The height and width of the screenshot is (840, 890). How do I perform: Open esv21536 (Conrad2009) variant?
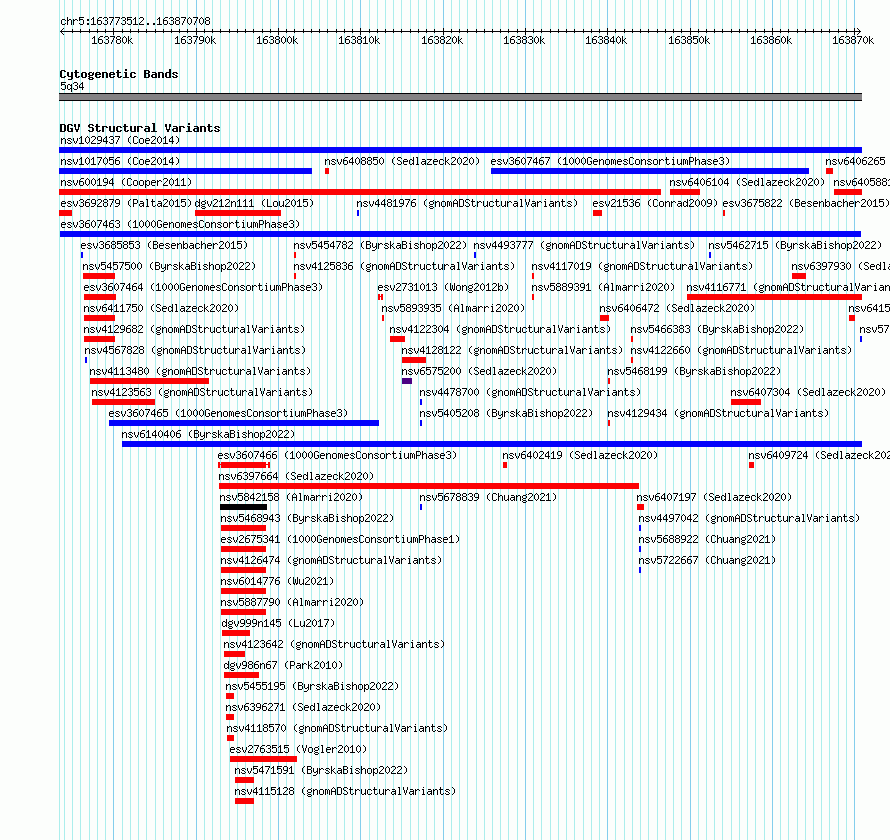655,203
